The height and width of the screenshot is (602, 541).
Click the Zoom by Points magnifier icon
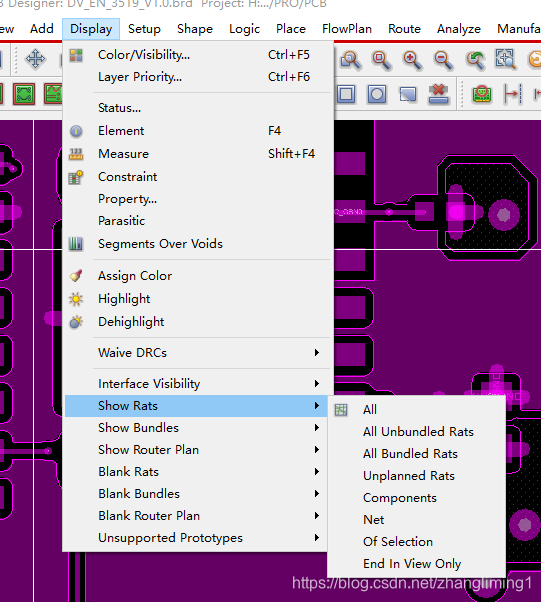[x=351, y=60]
